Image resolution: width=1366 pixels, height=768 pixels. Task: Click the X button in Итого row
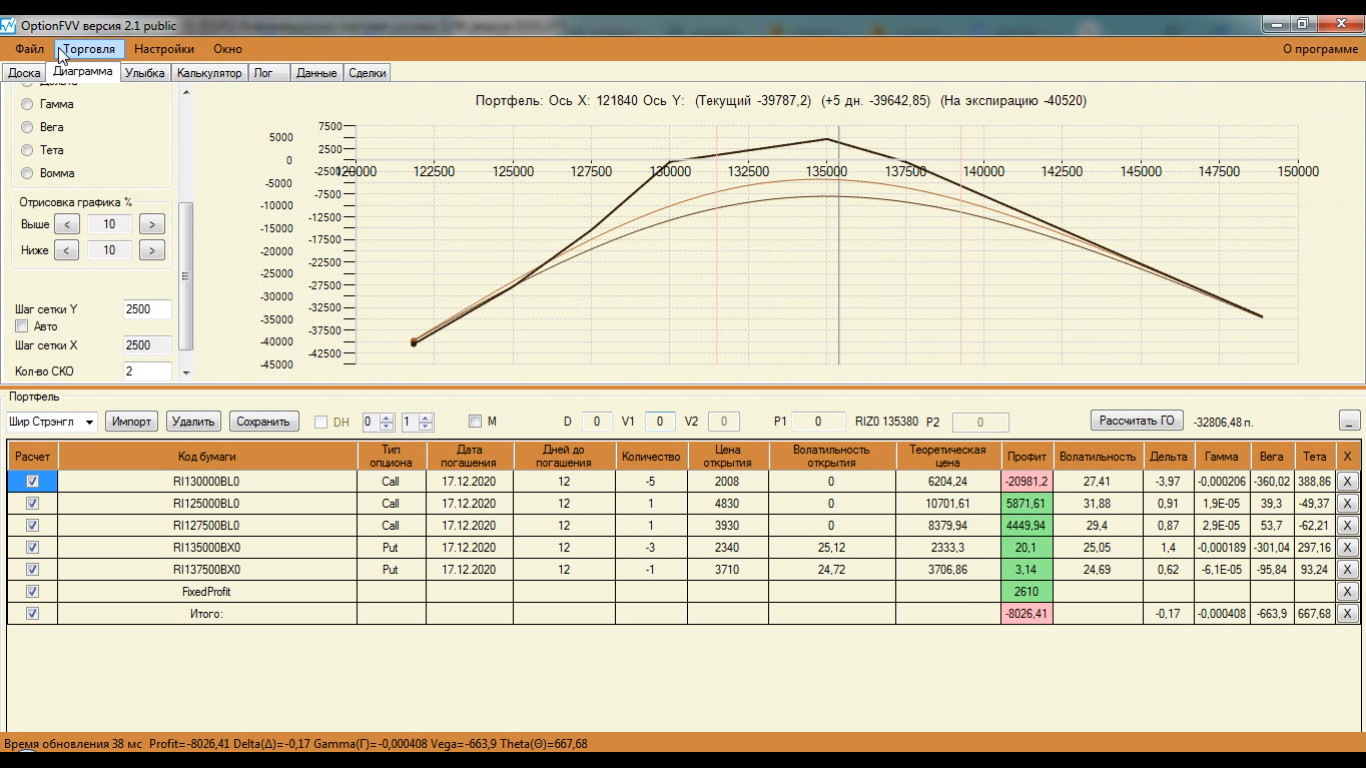(1347, 613)
